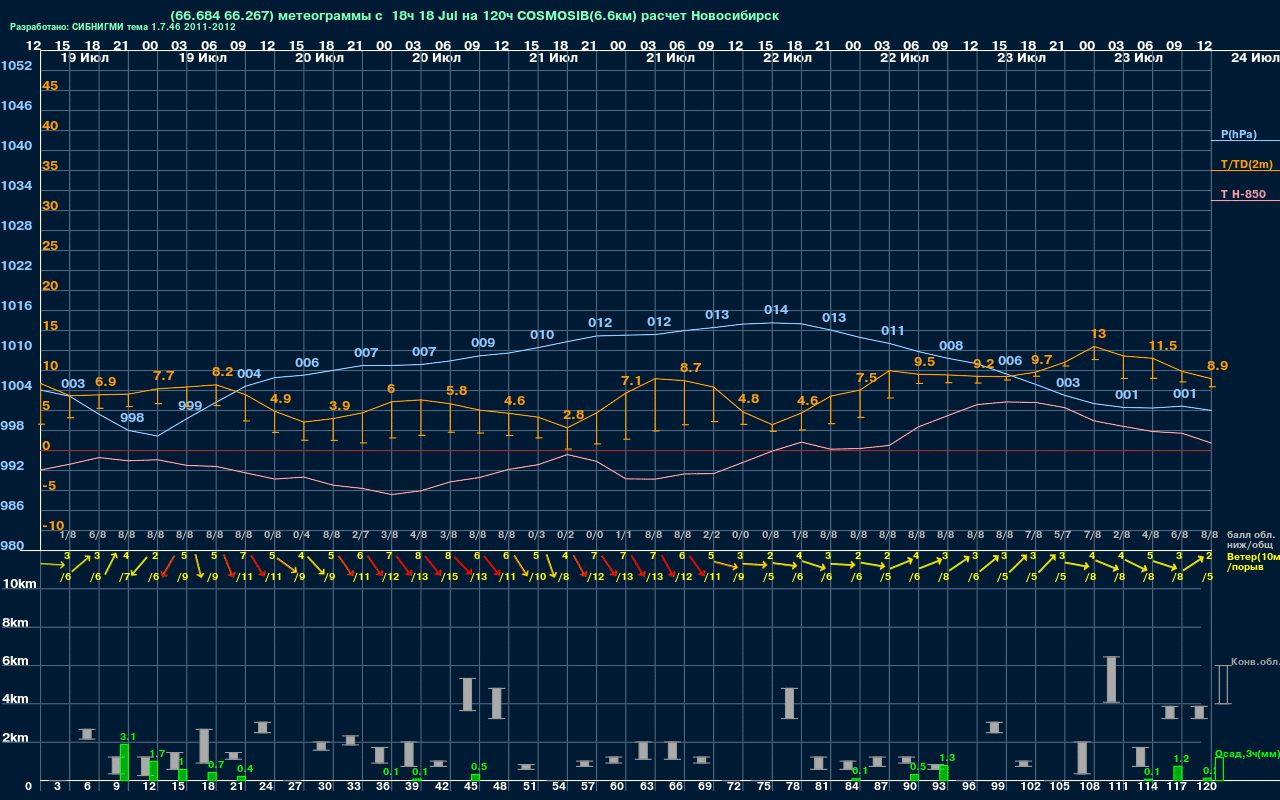Click pressure axis label 1016
Screen dimensions: 1280x800
click(16, 306)
